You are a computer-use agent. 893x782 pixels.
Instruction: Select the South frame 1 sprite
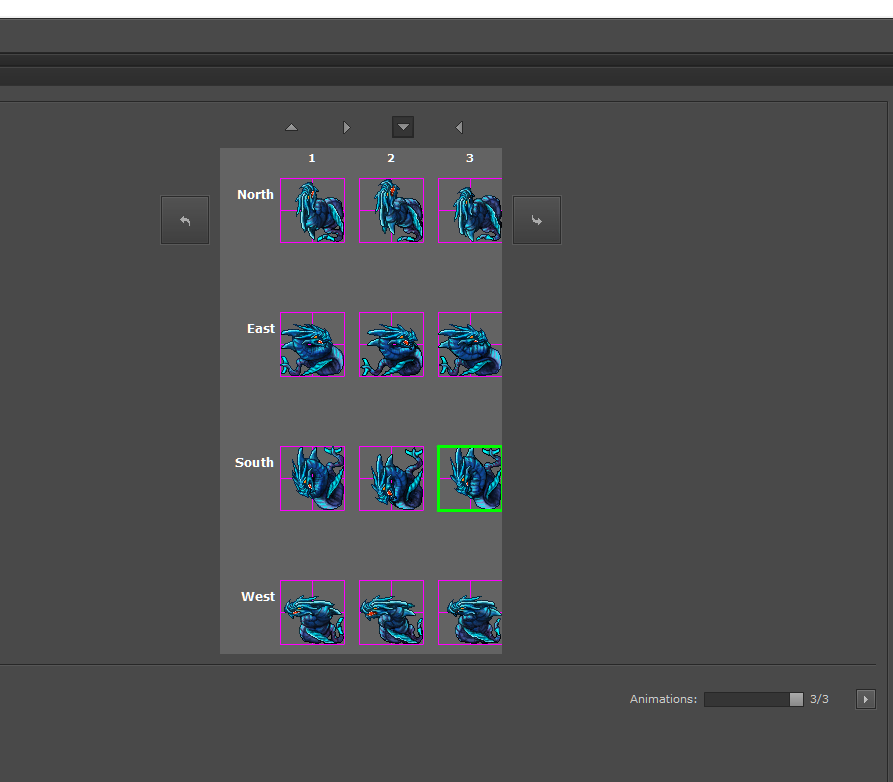[312, 478]
